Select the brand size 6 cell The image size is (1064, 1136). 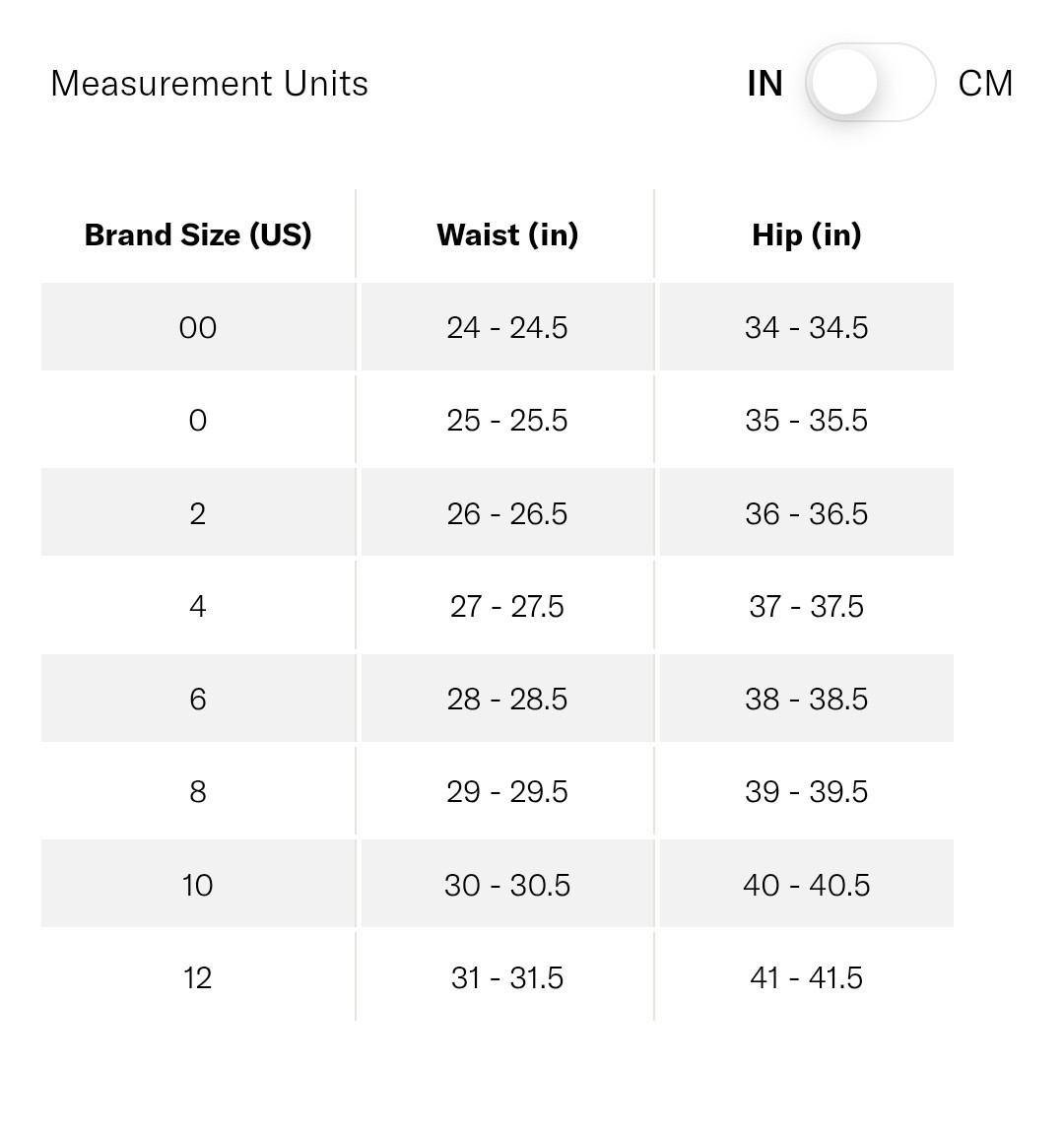click(198, 698)
